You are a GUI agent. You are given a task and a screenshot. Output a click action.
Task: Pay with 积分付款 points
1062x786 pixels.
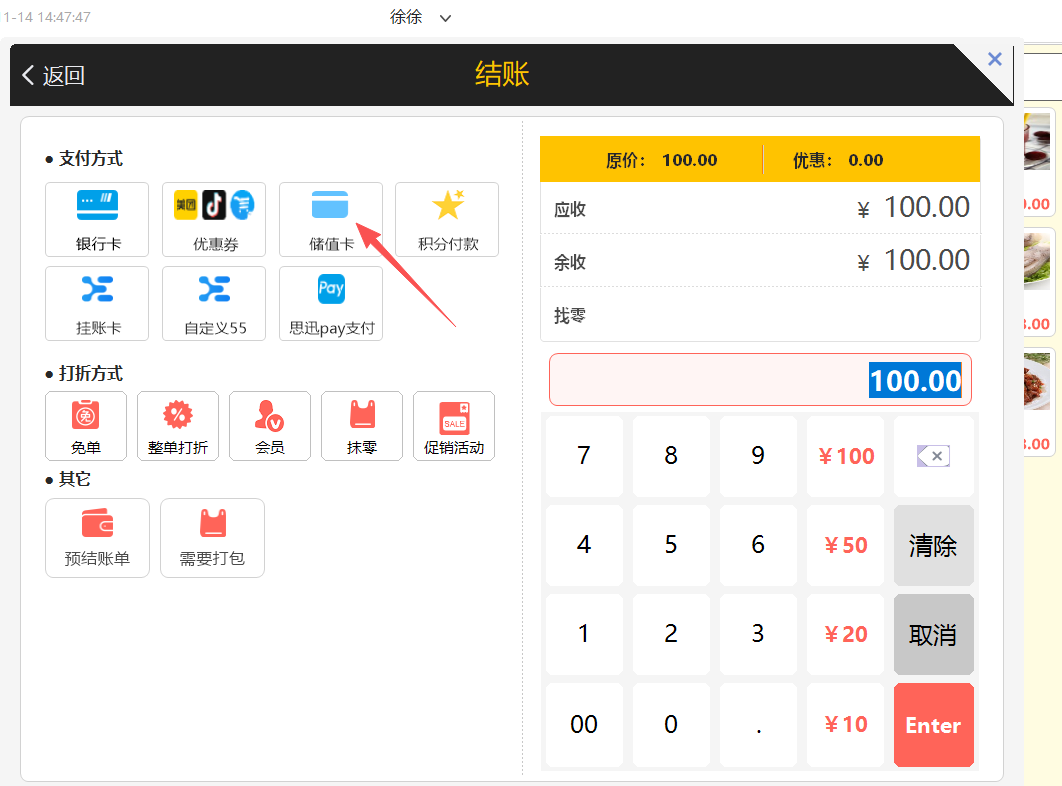click(x=447, y=219)
